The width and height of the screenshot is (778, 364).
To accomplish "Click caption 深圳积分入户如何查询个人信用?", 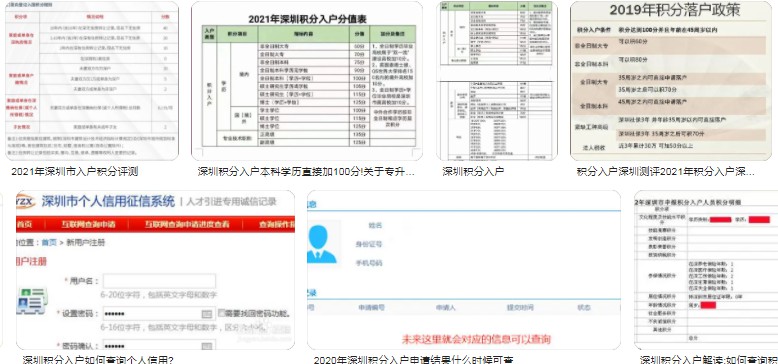I will [x=98, y=359].
